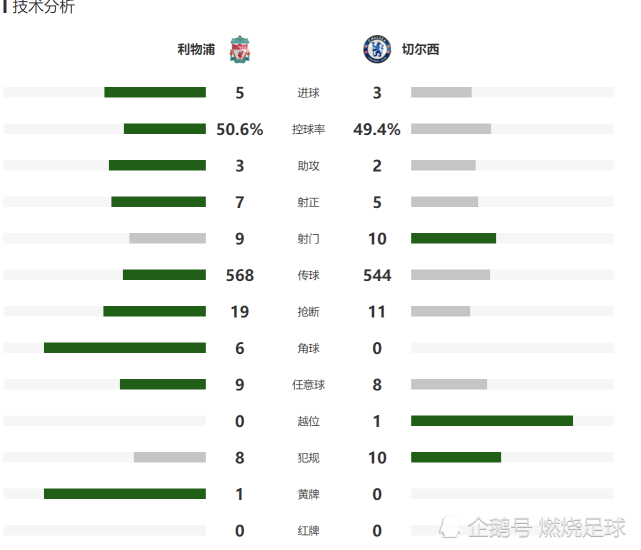Click the 红牌 stat label
The height and width of the screenshot is (550, 641).
coord(308,531)
